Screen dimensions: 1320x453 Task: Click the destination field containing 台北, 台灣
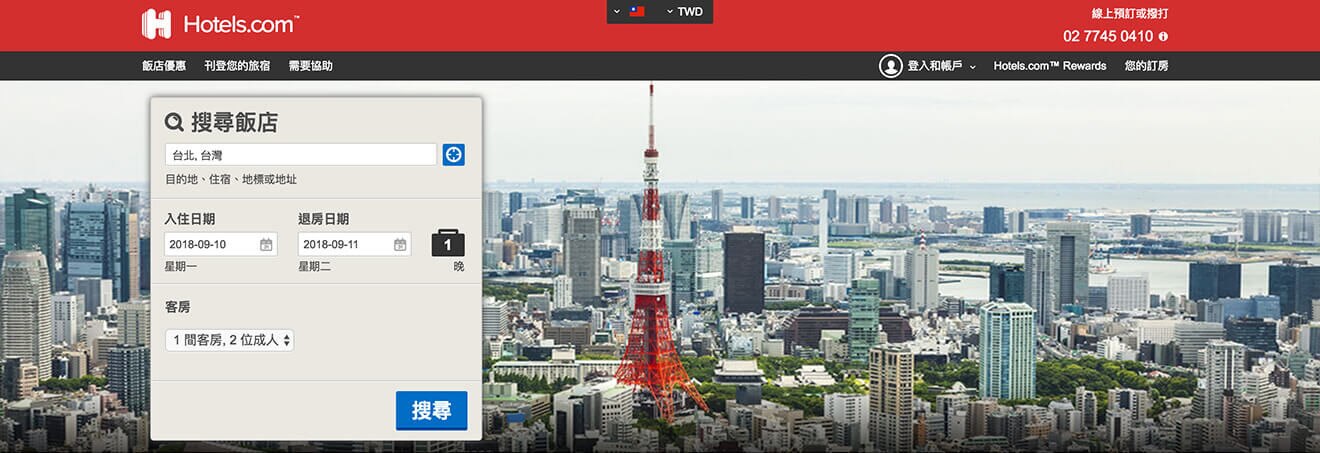pos(301,155)
